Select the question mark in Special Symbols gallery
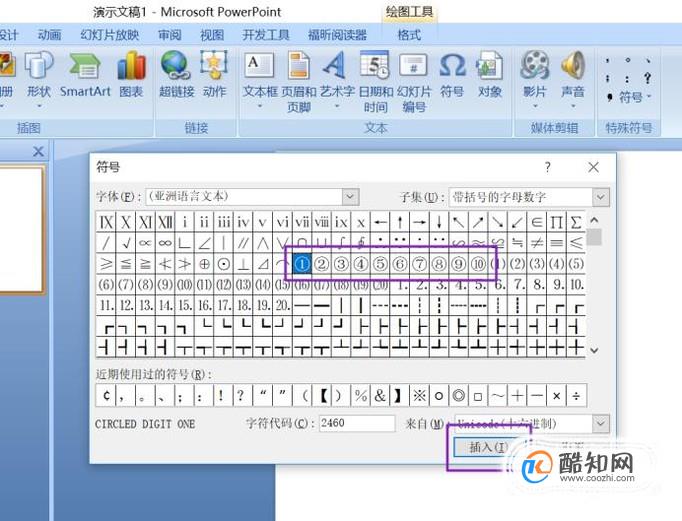682x521 pixels. click(x=648, y=78)
